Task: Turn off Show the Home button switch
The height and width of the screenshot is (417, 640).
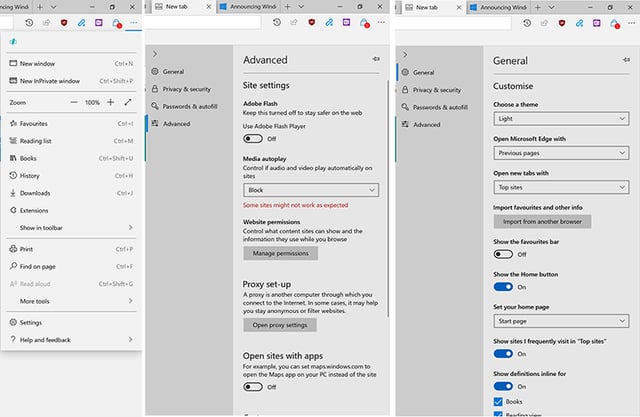Action: pos(503,287)
